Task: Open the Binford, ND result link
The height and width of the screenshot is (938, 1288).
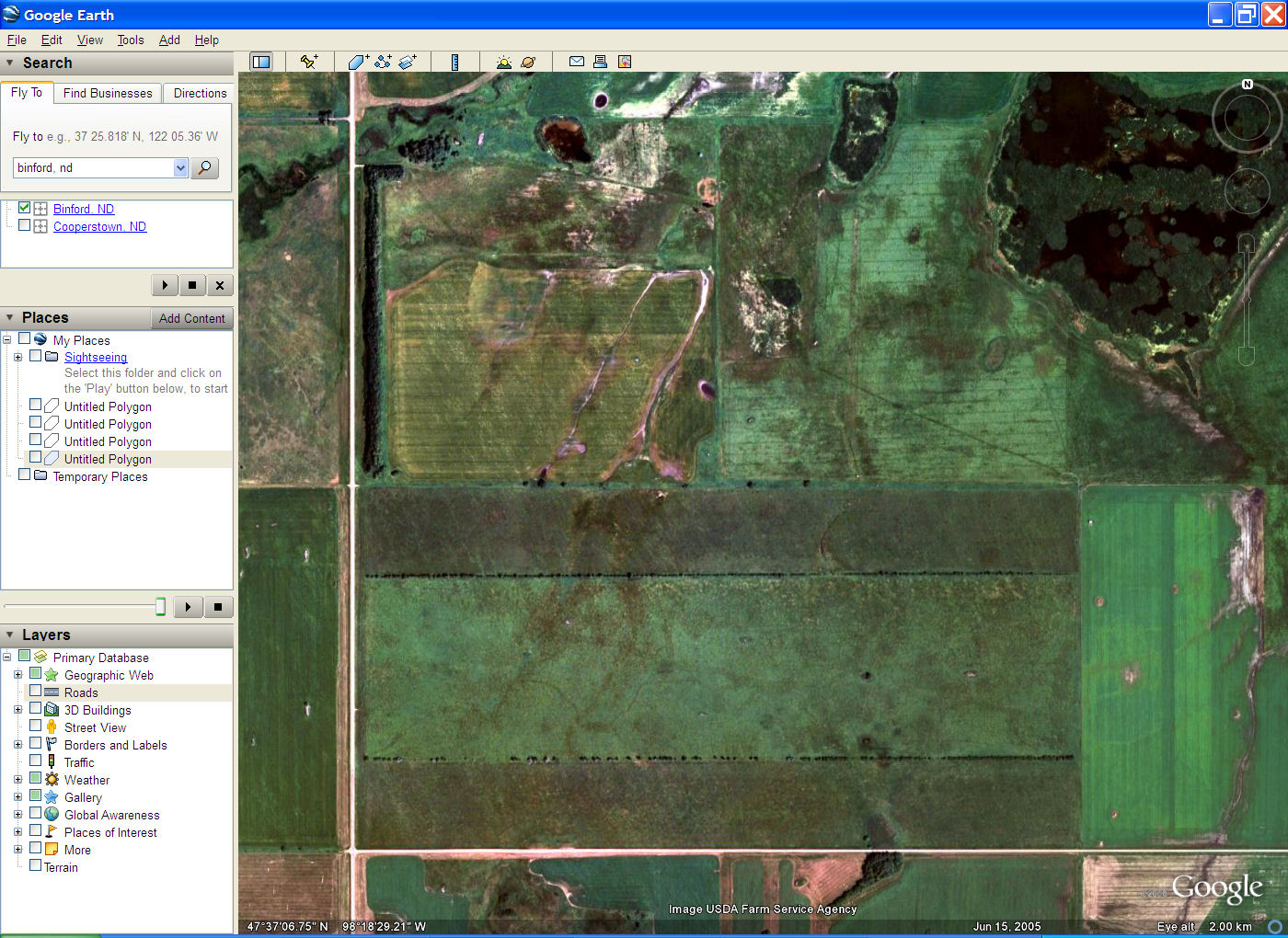Action: pyautogui.click(x=84, y=209)
